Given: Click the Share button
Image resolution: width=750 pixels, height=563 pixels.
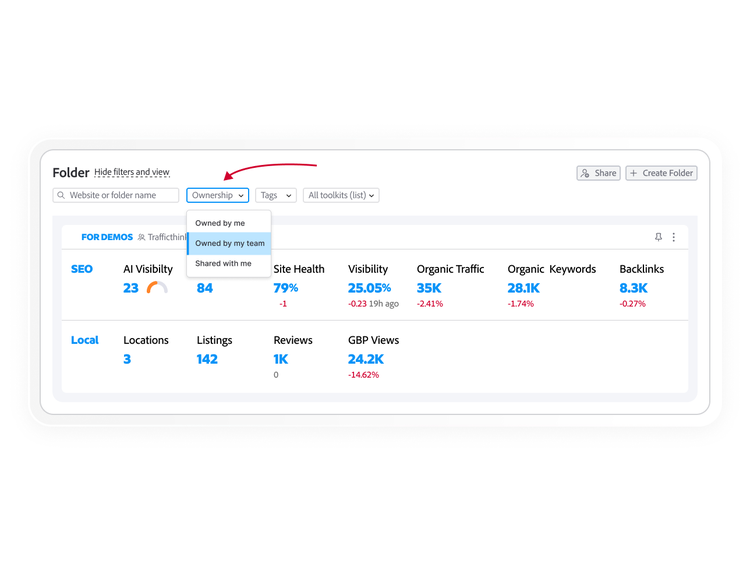Looking at the screenshot, I should [x=598, y=173].
